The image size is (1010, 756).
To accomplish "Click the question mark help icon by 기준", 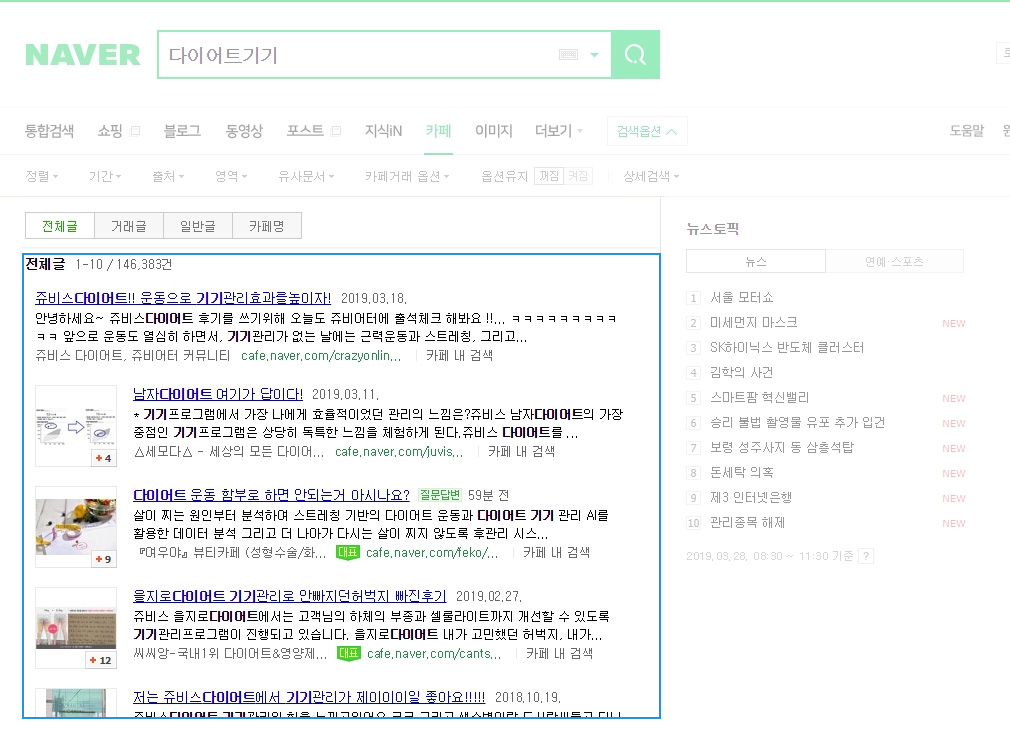I will coord(866,556).
